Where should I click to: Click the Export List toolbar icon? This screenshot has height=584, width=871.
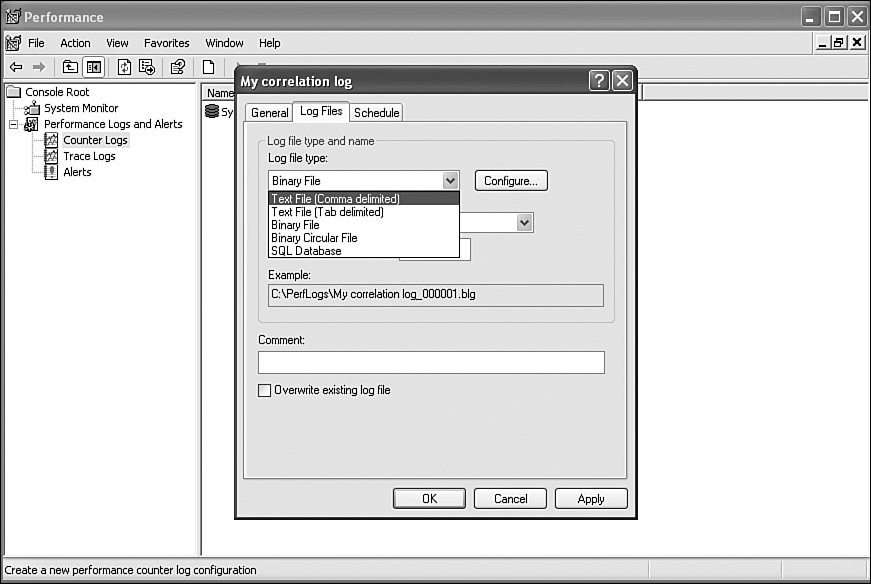(148, 67)
